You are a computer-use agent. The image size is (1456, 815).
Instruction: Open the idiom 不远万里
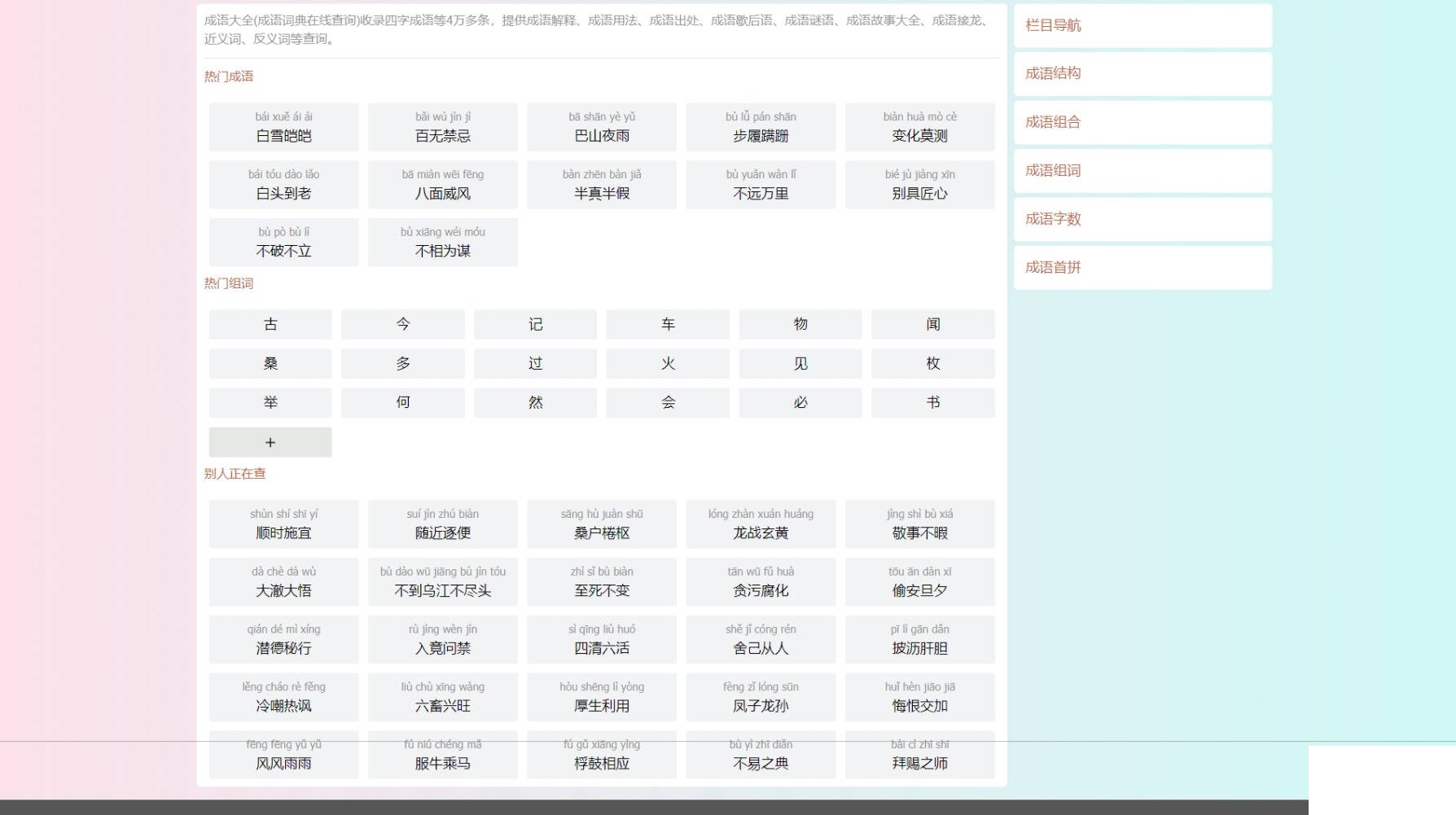761,185
